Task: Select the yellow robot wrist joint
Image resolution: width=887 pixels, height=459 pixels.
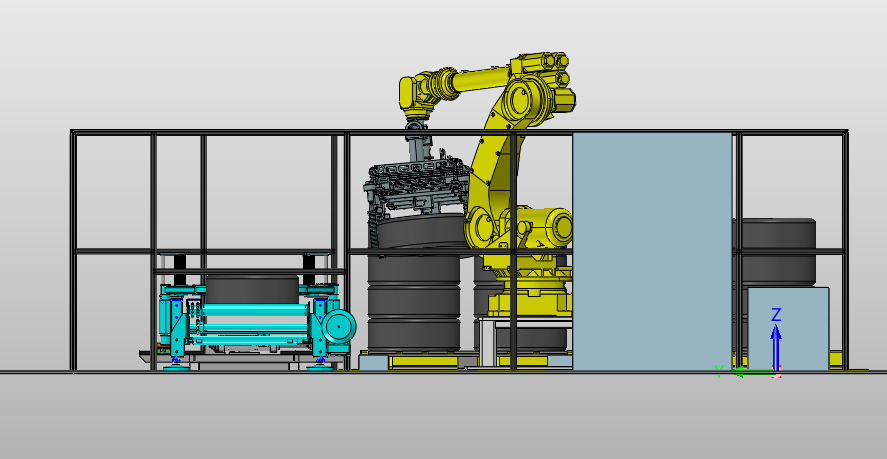Action: [x=415, y=93]
